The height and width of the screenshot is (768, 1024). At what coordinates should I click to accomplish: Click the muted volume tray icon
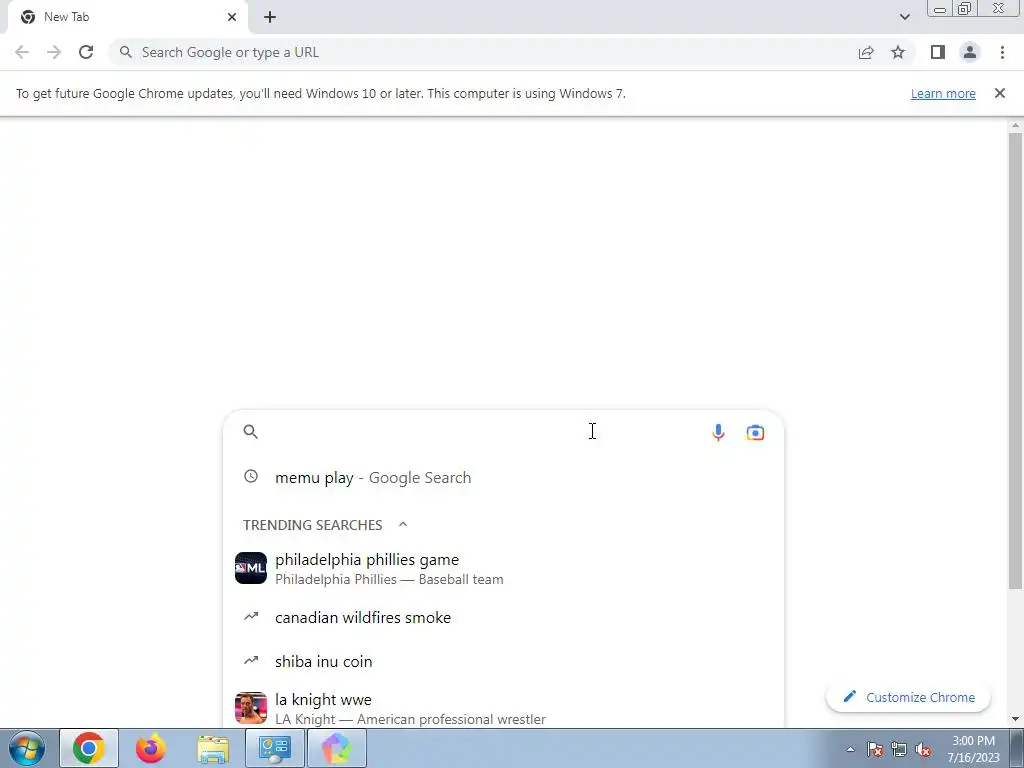[923, 750]
